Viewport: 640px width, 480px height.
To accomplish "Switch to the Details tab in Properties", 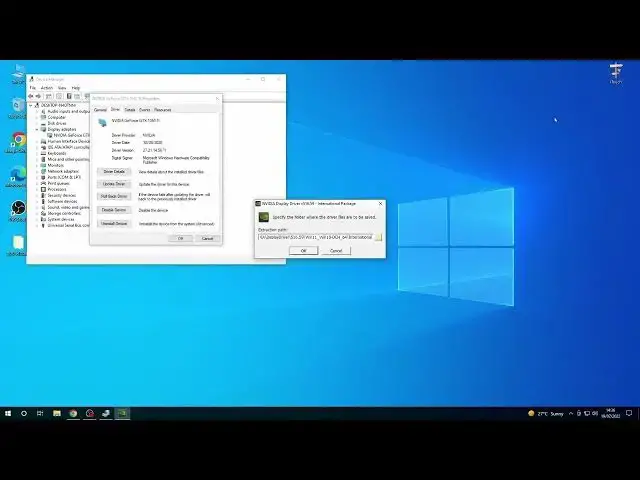I will (130, 110).
